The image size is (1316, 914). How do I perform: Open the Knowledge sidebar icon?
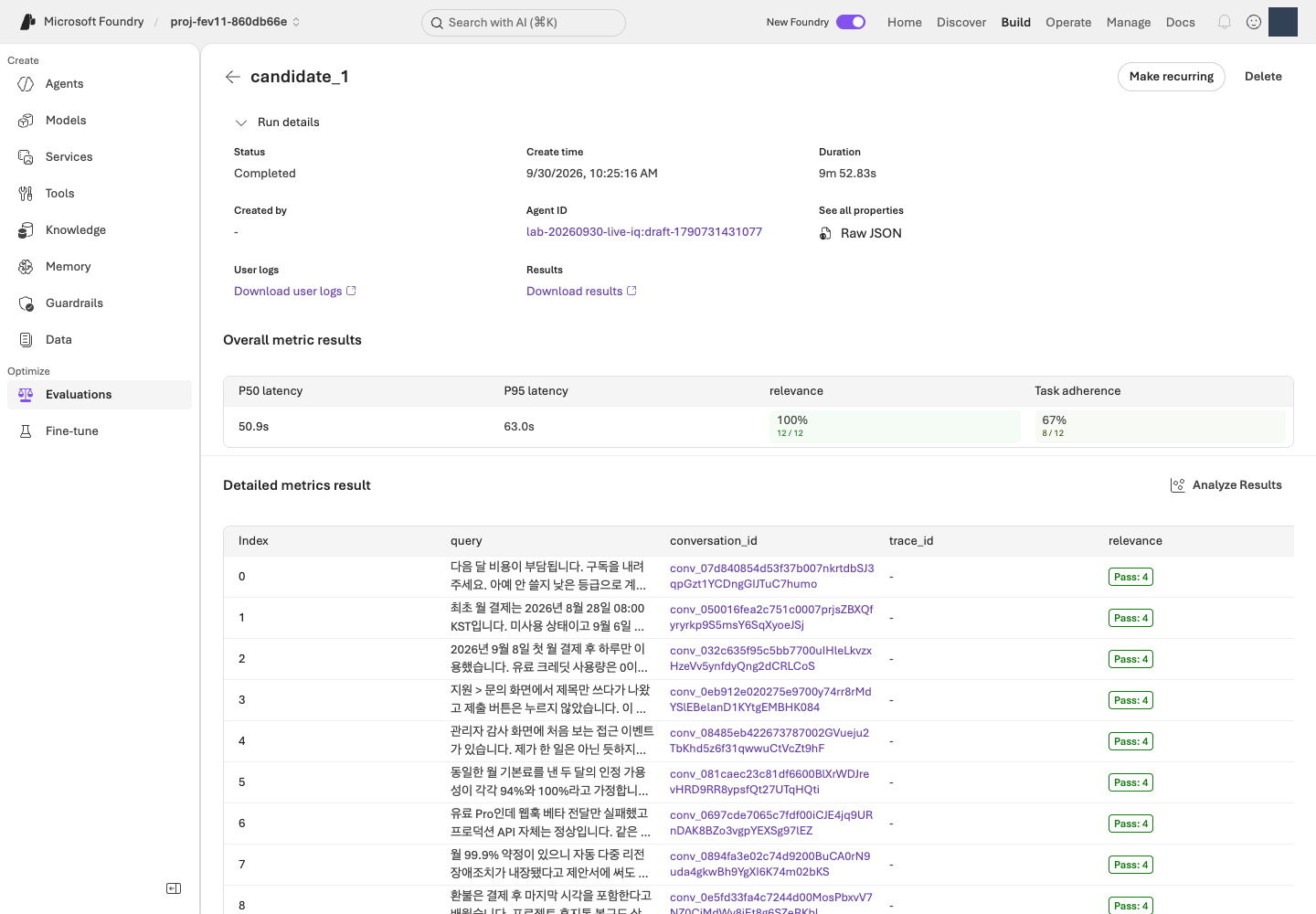click(26, 230)
